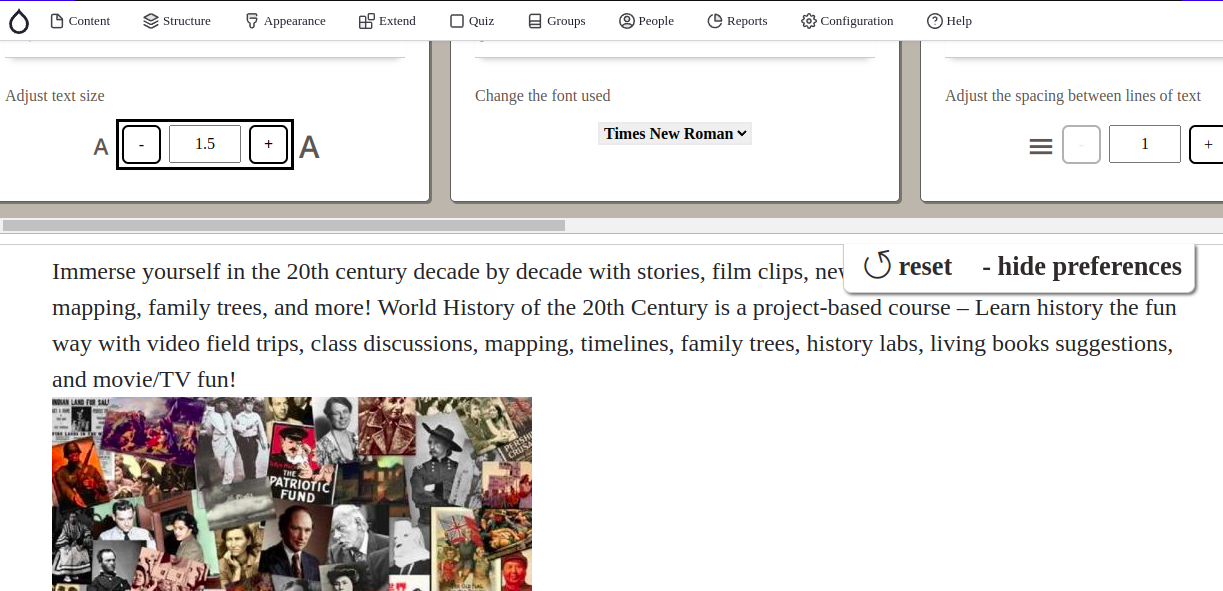Viewport: 1223px width, 591px height.
Task: Click the 'Adjust text size' label
Action: [x=55, y=96]
